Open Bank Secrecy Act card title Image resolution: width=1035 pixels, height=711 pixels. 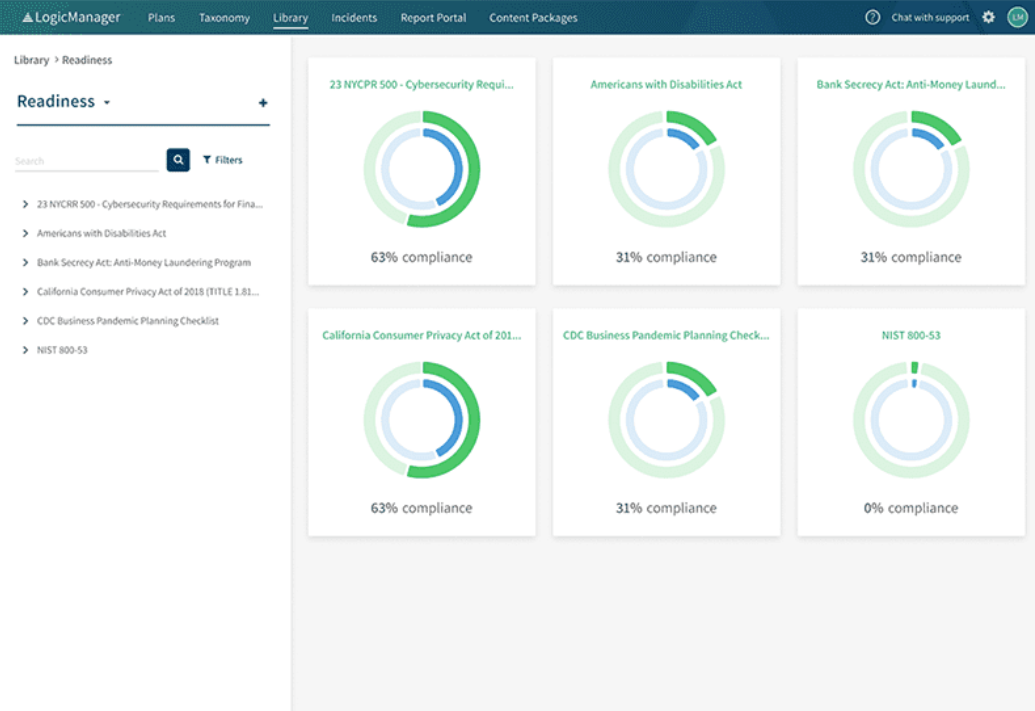pyautogui.click(x=911, y=85)
